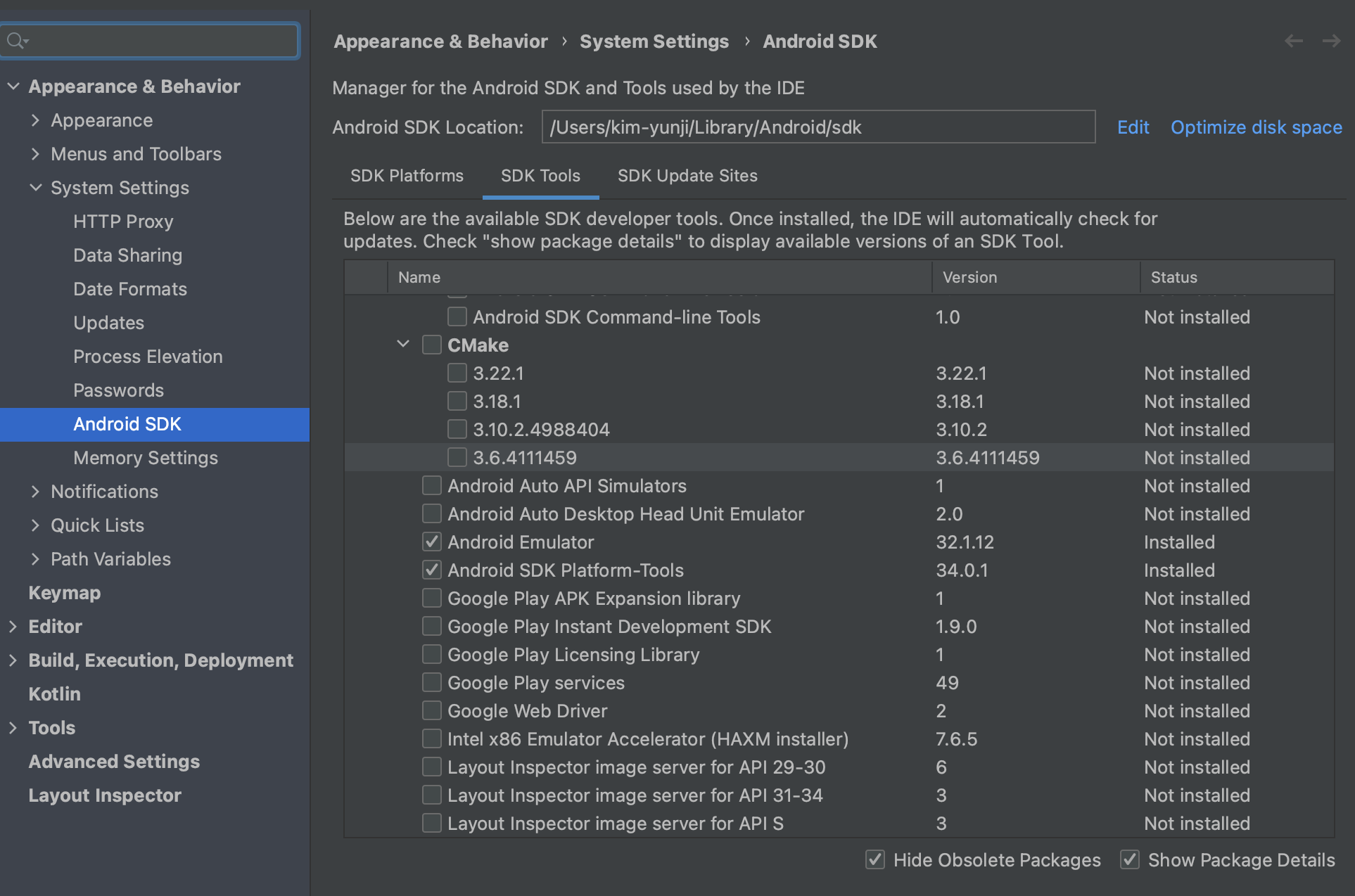Expand Notifications node
This screenshot has height=896, width=1355.
click(36, 492)
